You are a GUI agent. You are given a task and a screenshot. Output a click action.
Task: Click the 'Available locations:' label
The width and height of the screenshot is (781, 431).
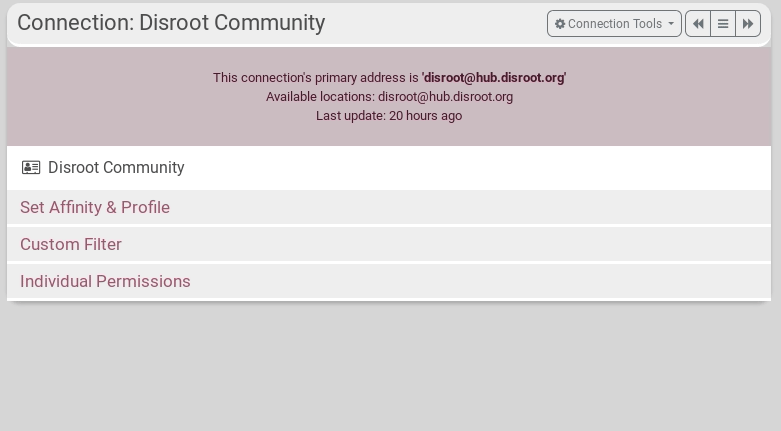[320, 97]
